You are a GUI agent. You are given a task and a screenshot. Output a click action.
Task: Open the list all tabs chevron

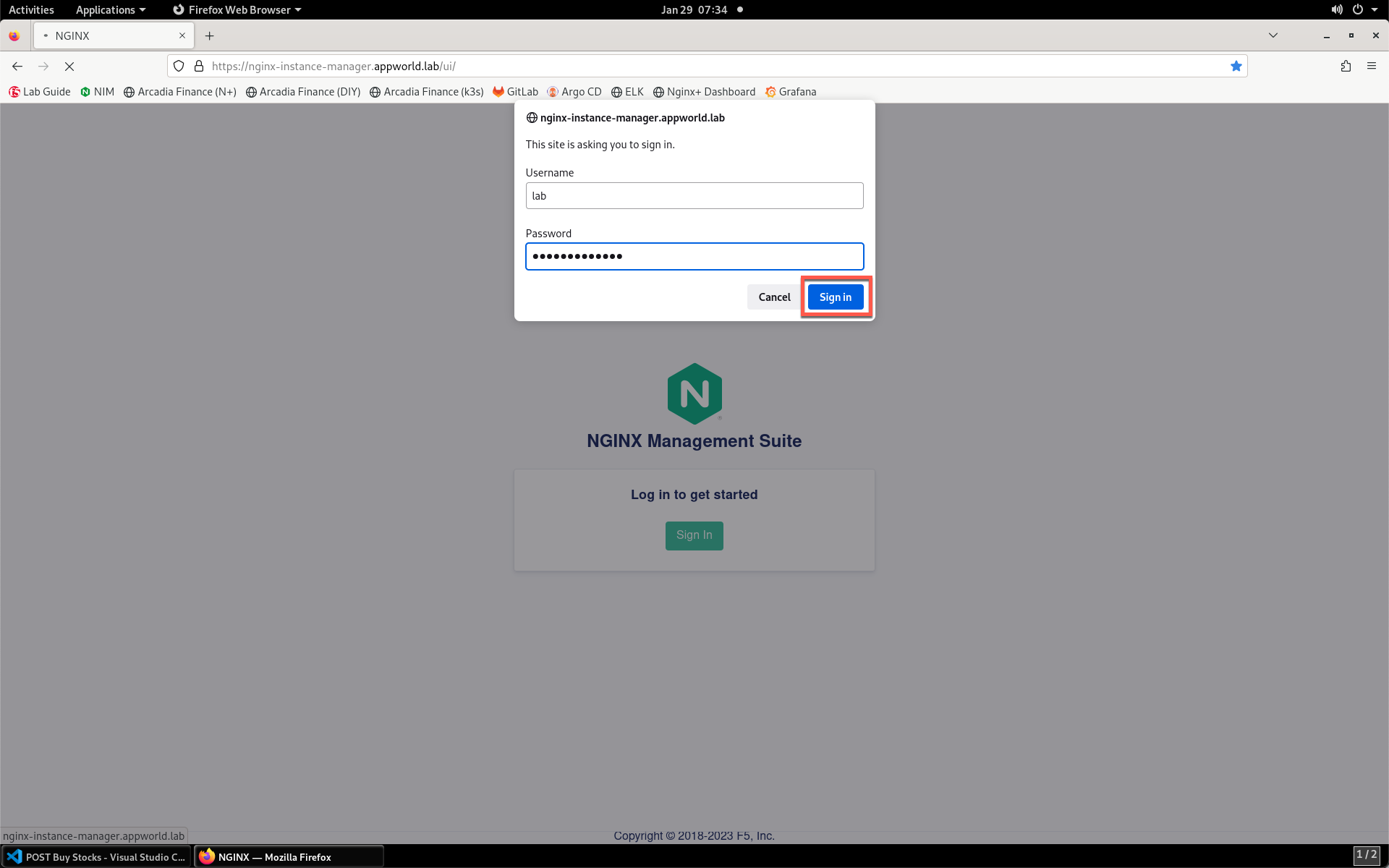click(1273, 35)
